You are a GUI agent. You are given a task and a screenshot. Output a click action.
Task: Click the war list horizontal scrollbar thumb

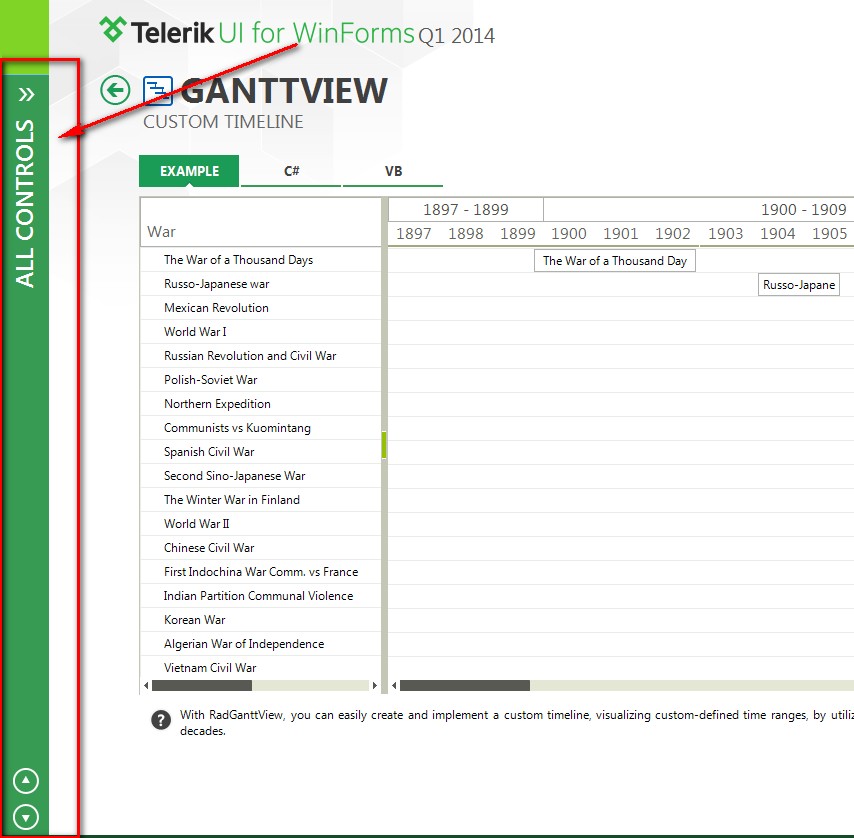[x=202, y=686]
